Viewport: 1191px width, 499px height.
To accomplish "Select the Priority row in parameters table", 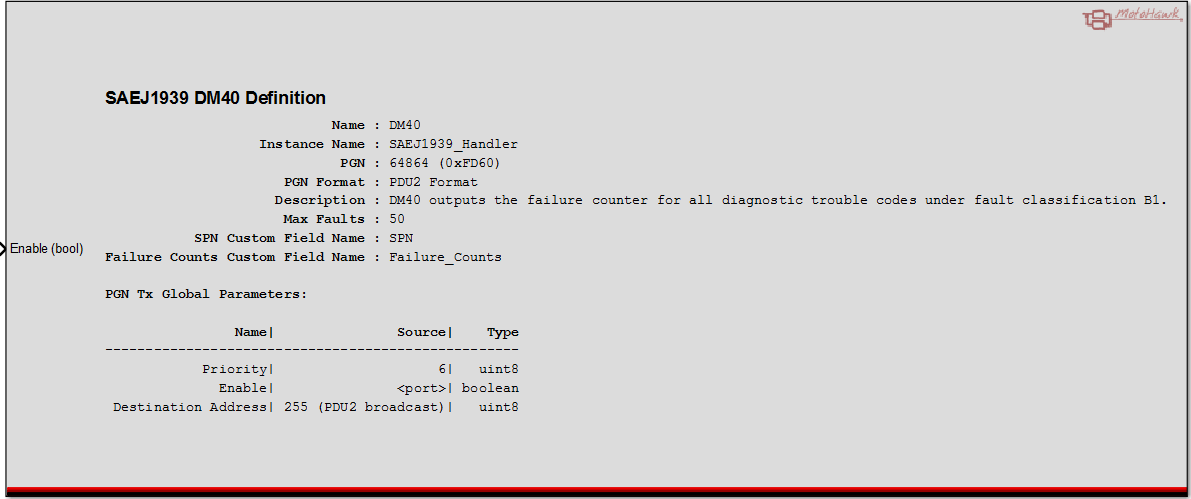I will [x=312, y=369].
